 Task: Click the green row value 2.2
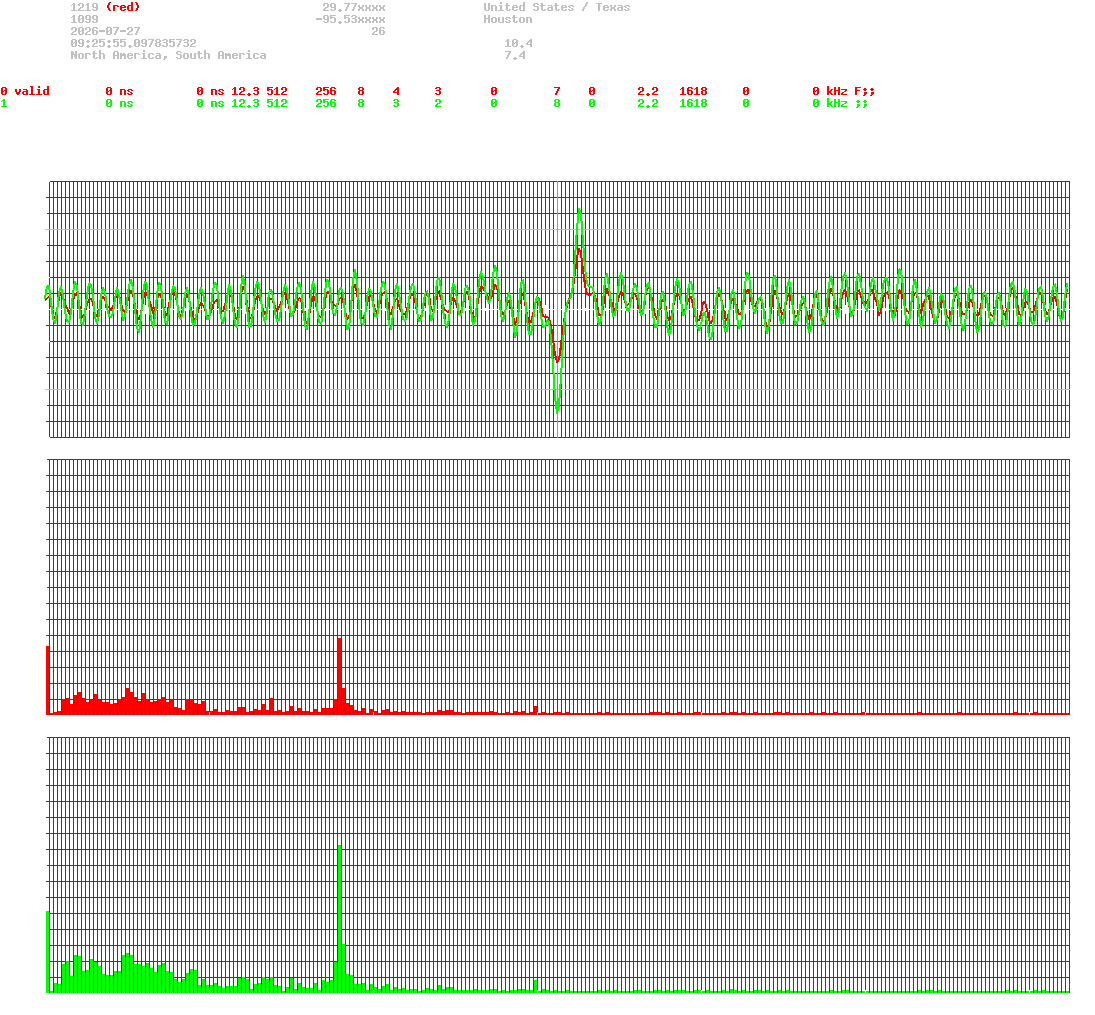tap(647, 103)
